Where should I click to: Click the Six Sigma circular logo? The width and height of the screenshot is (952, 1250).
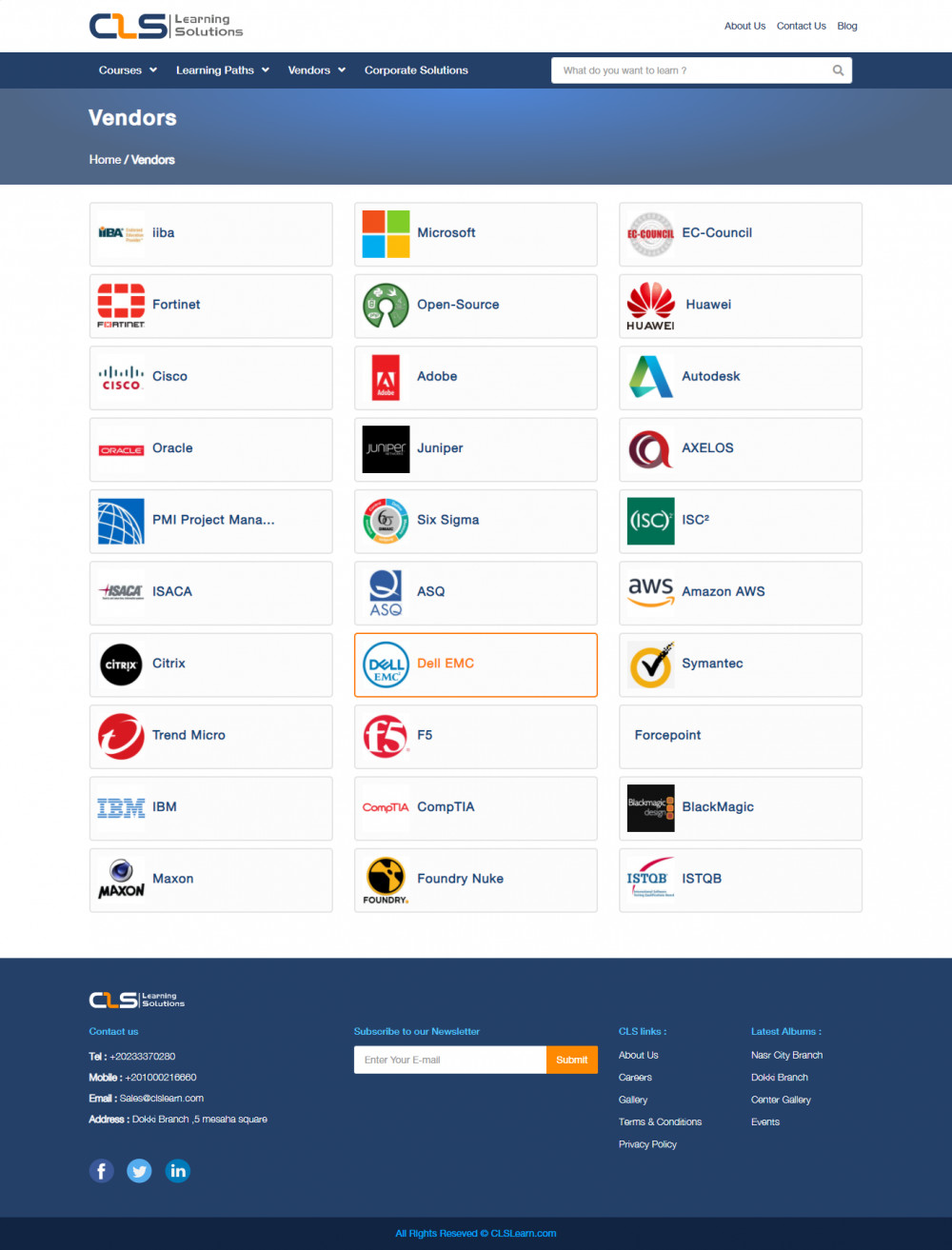pos(386,521)
